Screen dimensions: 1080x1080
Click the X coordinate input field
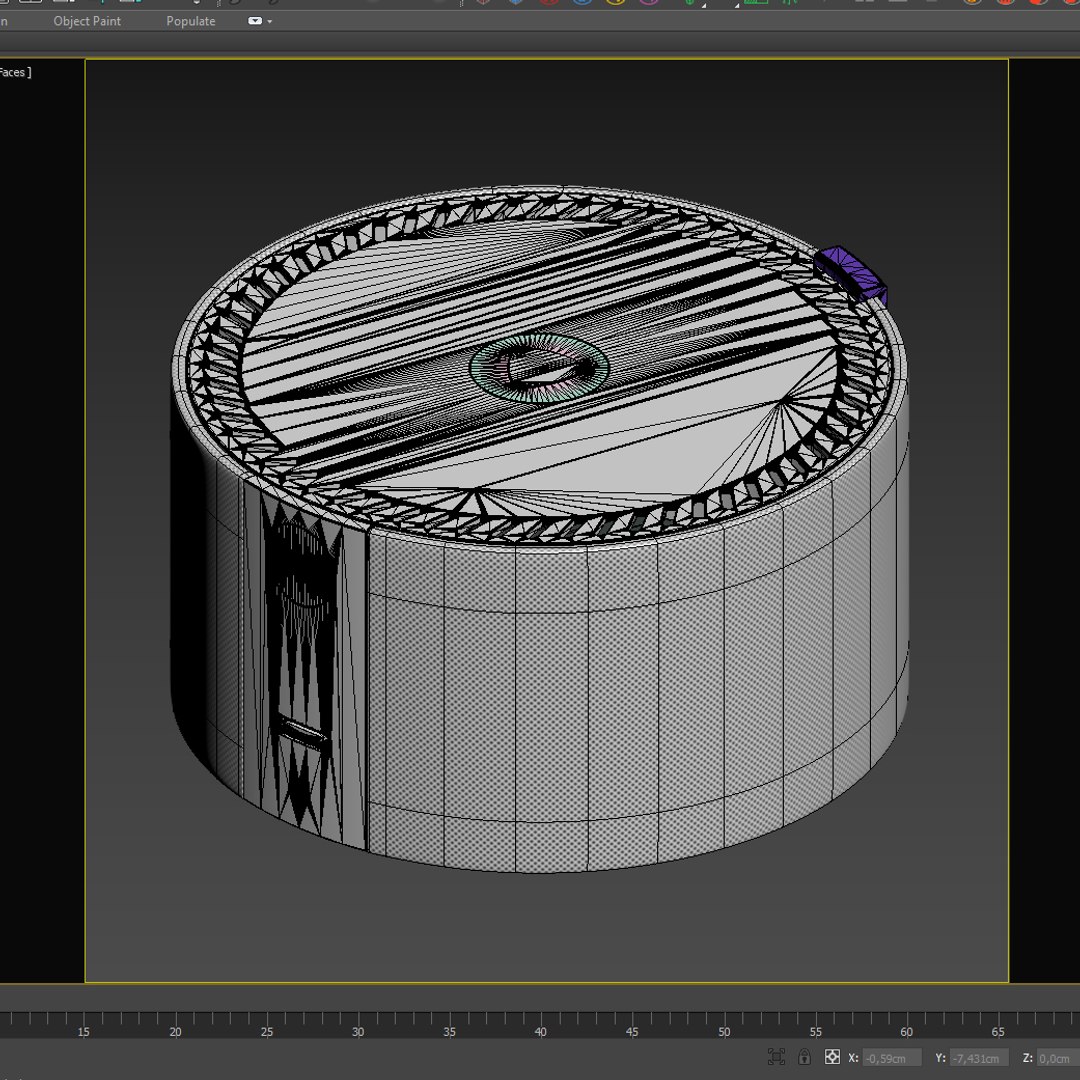click(890, 1058)
